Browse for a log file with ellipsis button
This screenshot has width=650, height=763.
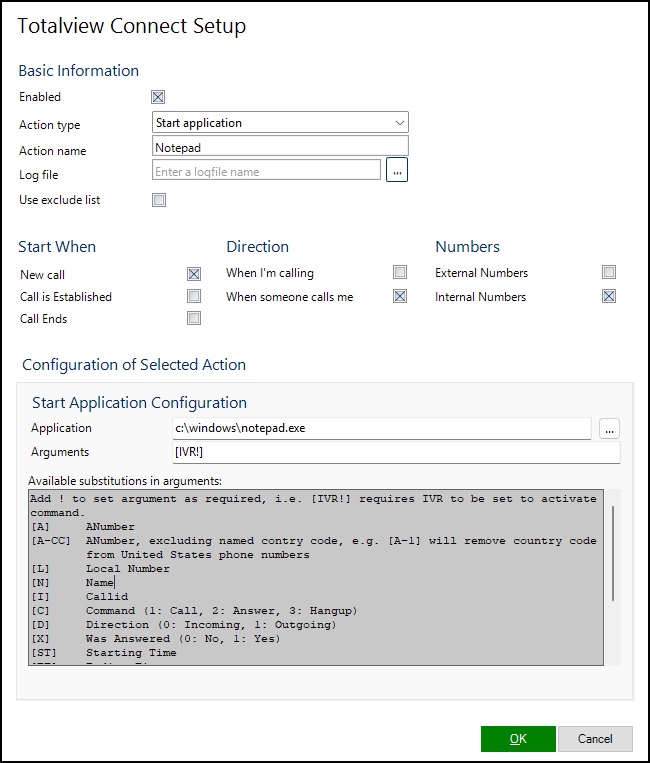tap(397, 170)
